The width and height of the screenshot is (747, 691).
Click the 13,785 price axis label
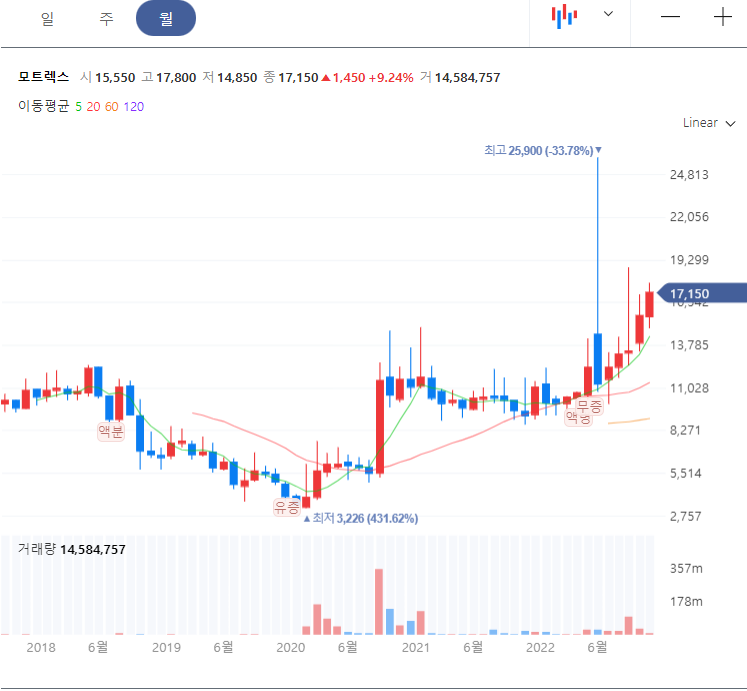689,345
